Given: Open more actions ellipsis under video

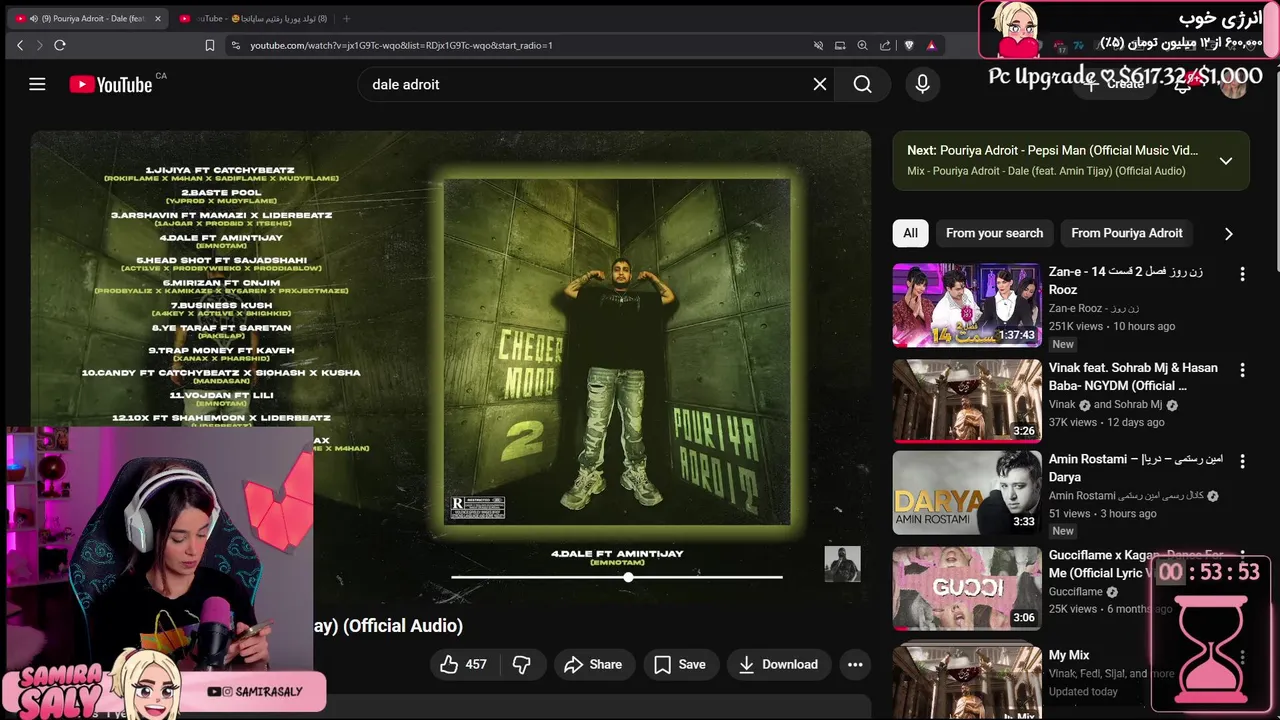Looking at the screenshot, I should pos(855,664).
